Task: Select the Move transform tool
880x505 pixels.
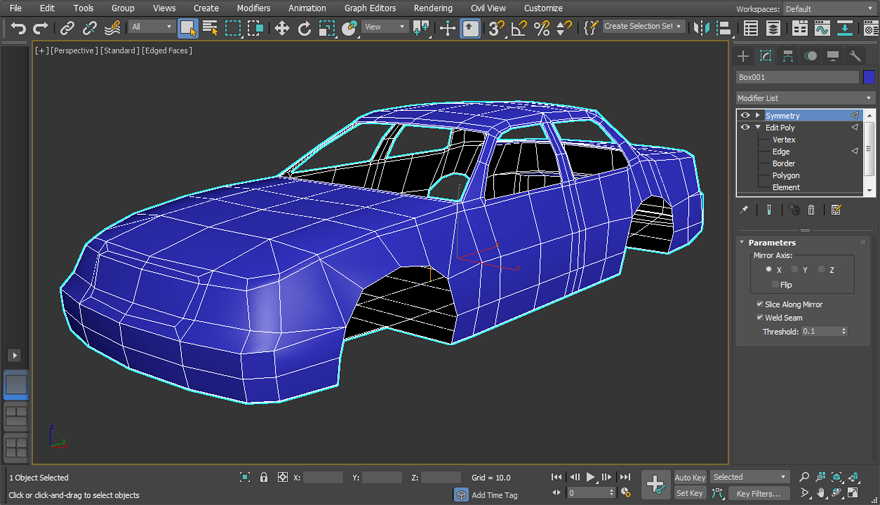Action: [282, 28]
